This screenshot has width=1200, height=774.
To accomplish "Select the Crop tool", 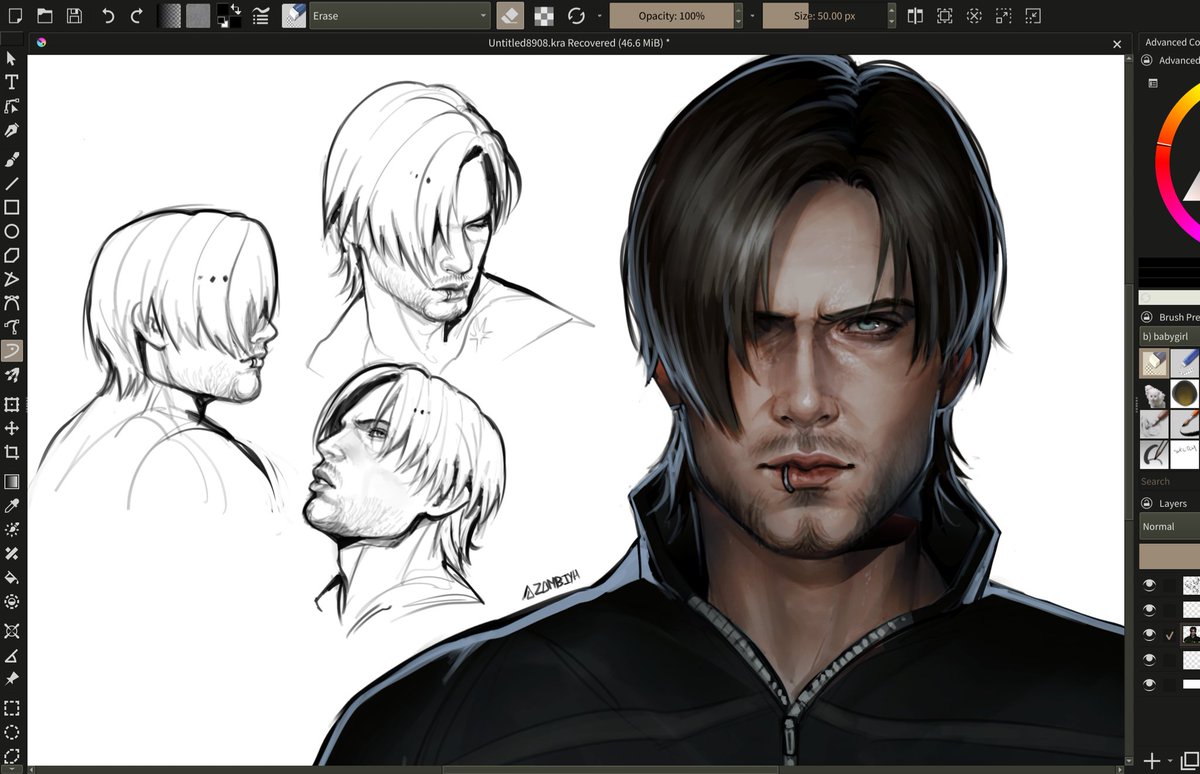I will coord(12,453).
